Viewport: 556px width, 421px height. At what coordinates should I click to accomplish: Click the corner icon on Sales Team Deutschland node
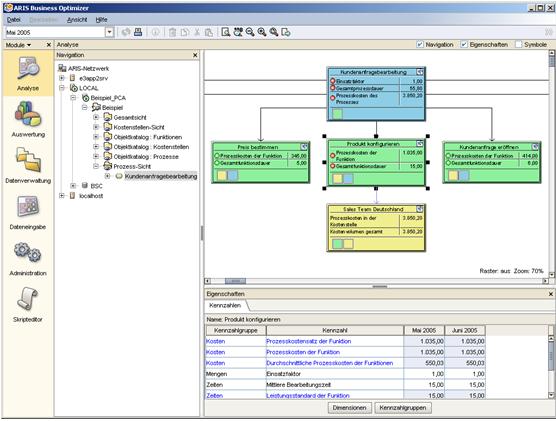pyautogui.click(x=420, y=209)
